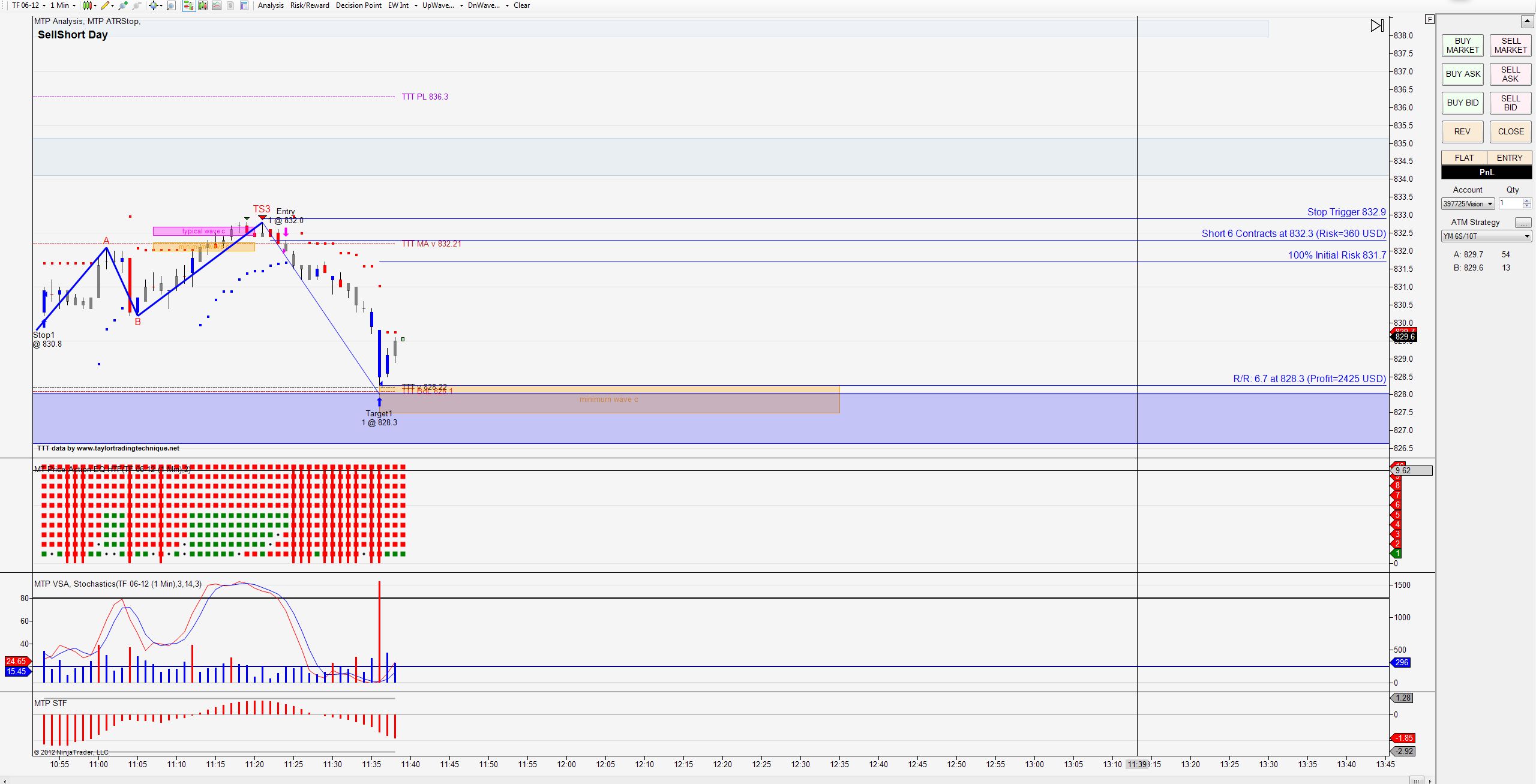Open ATM Strategy ellipsis settings button

[1523, 223]
